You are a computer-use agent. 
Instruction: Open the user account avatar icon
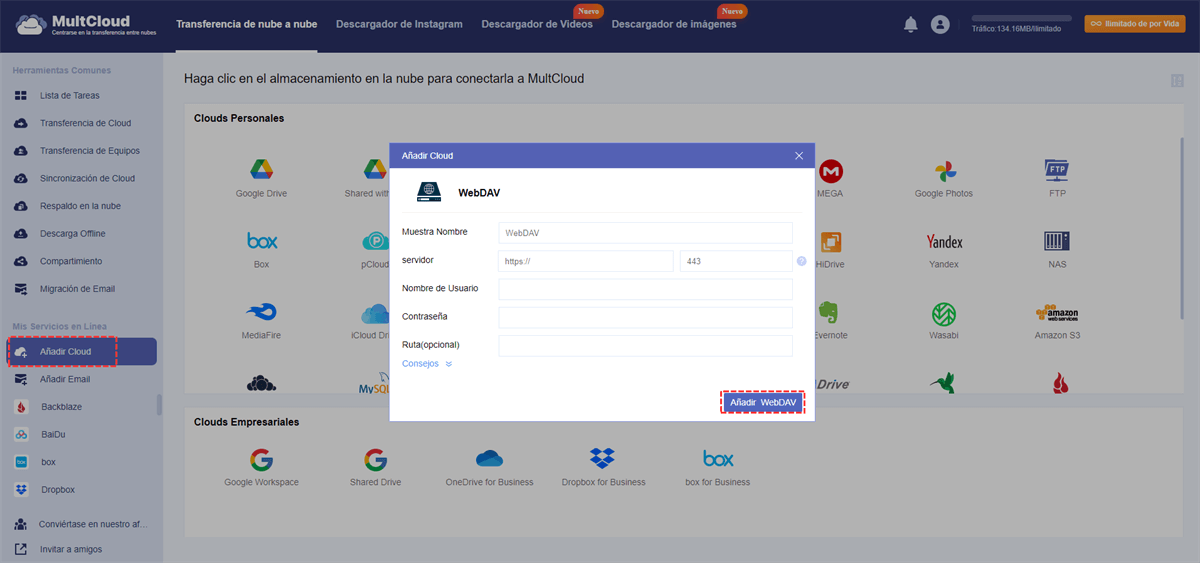(940, 24)
